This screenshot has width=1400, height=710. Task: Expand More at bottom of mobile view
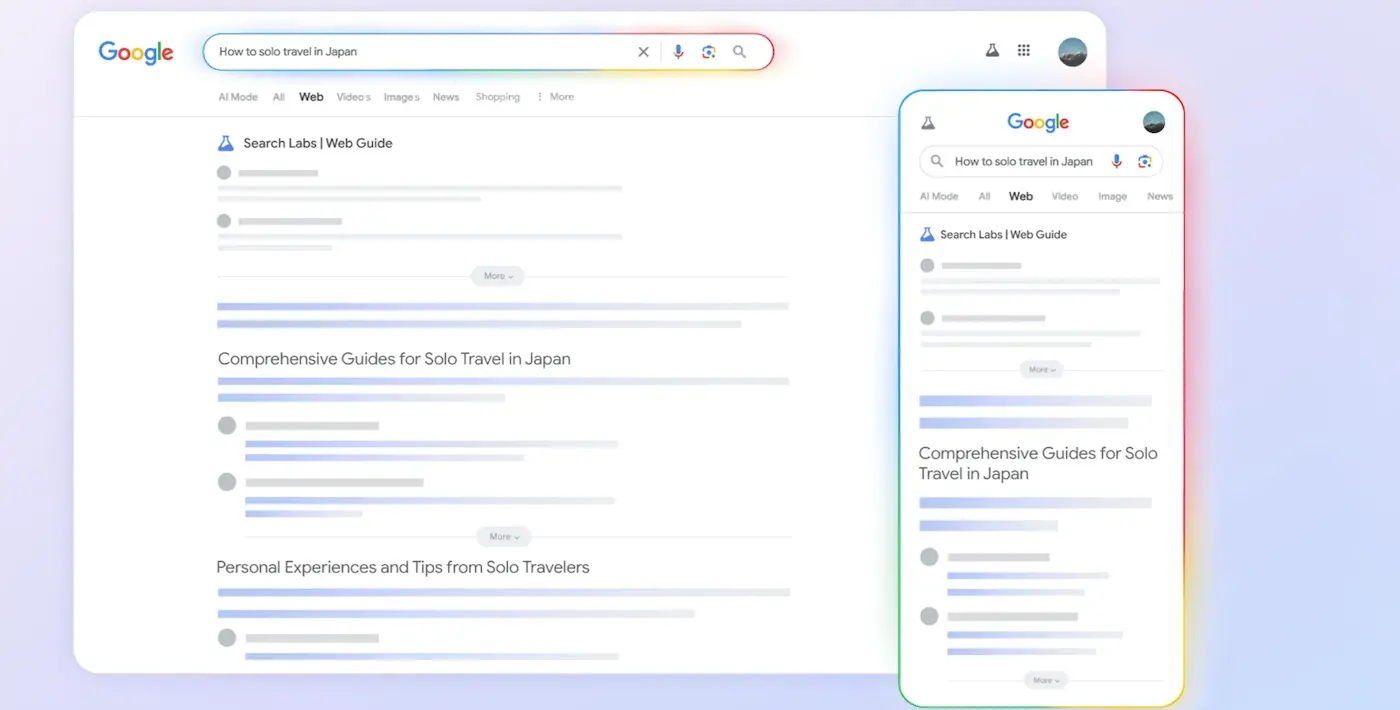1046,680
